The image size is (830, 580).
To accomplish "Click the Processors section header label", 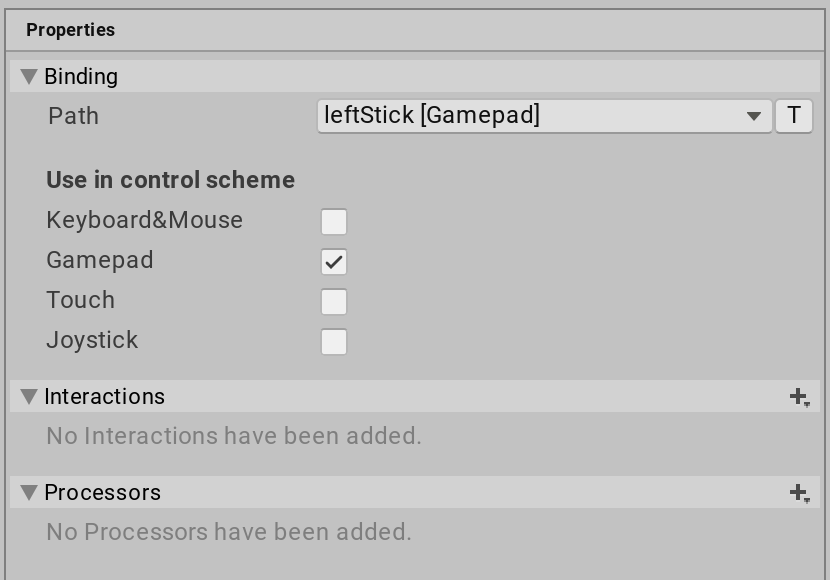I will (103, 493).
